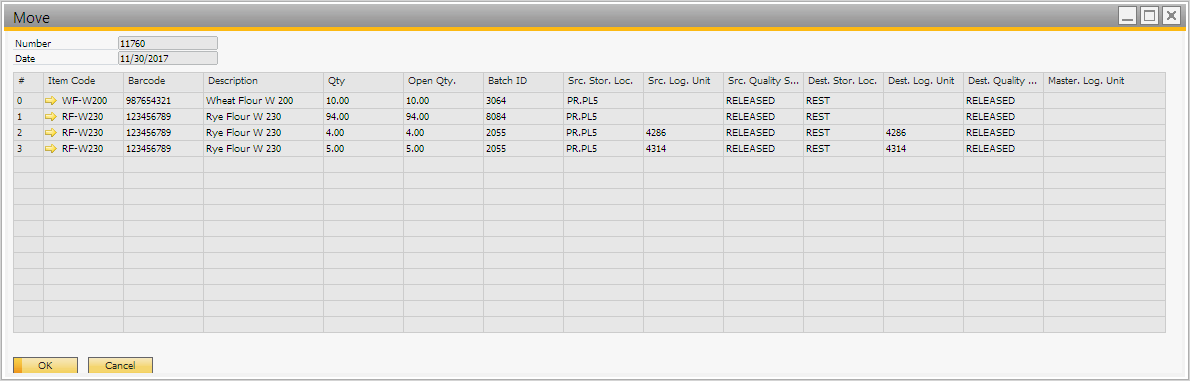Viewport: 1190px width, 381px height.
Task: Click barcode 123456789 in row 2
Action: point(163,133)
